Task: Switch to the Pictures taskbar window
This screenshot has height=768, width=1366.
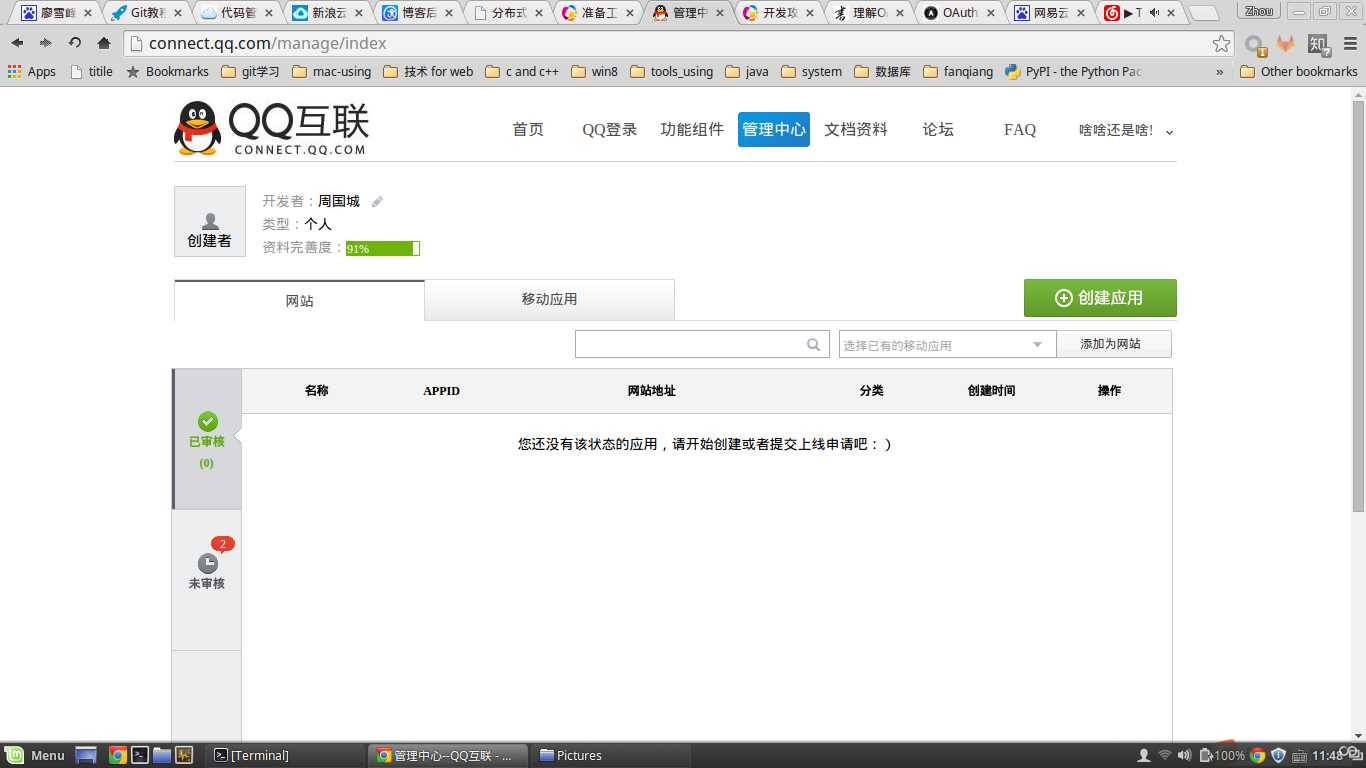Action: pos(610,755)
